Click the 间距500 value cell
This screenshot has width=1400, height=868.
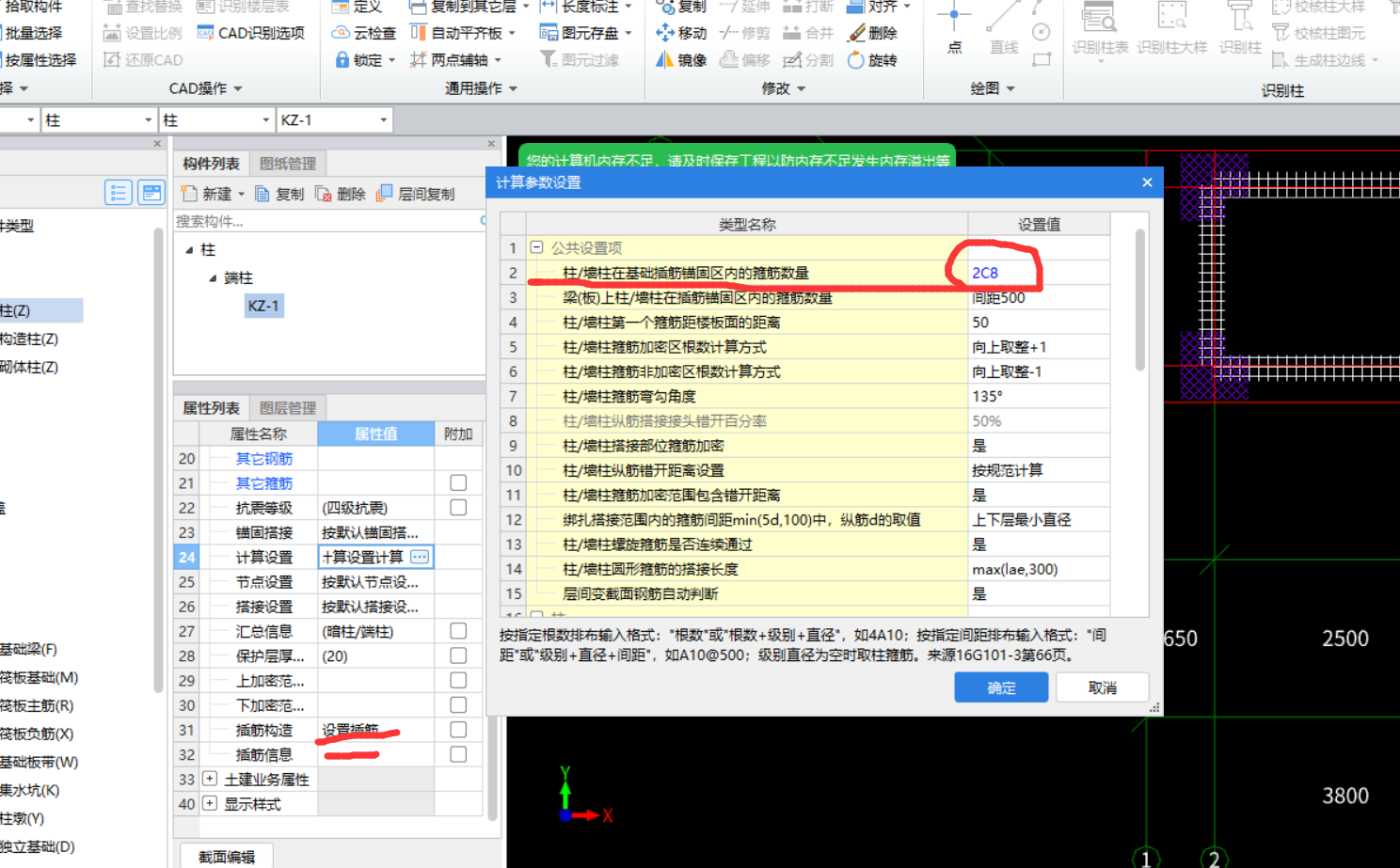click(x=1039, y=297)
